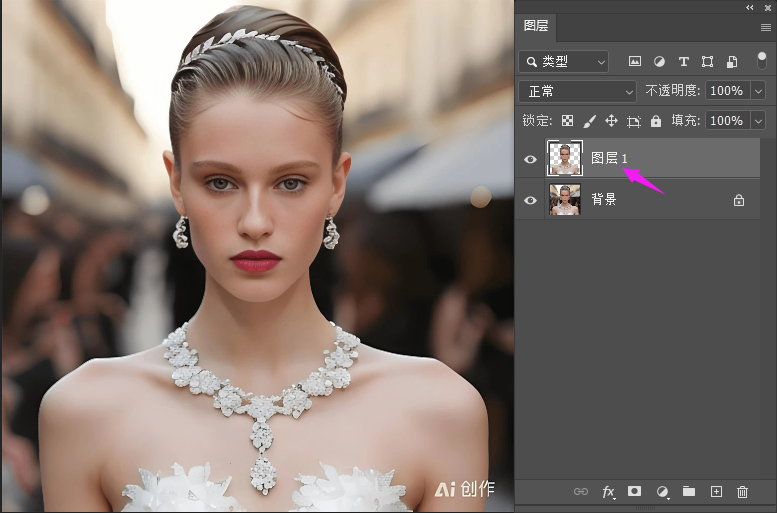Click the 填充 100% value field

727,120
